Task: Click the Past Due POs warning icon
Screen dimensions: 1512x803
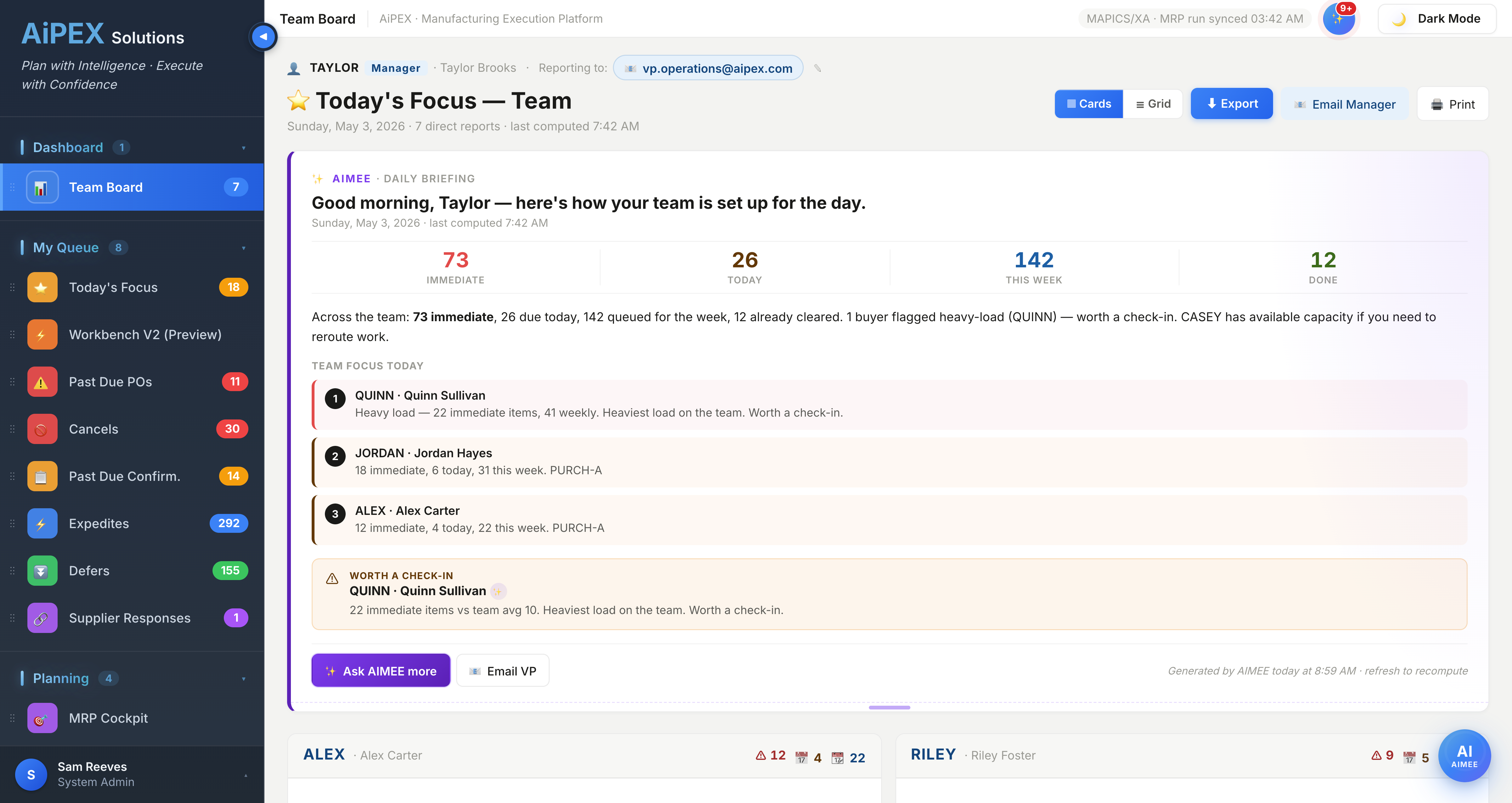Action: [x=42, y=382]
